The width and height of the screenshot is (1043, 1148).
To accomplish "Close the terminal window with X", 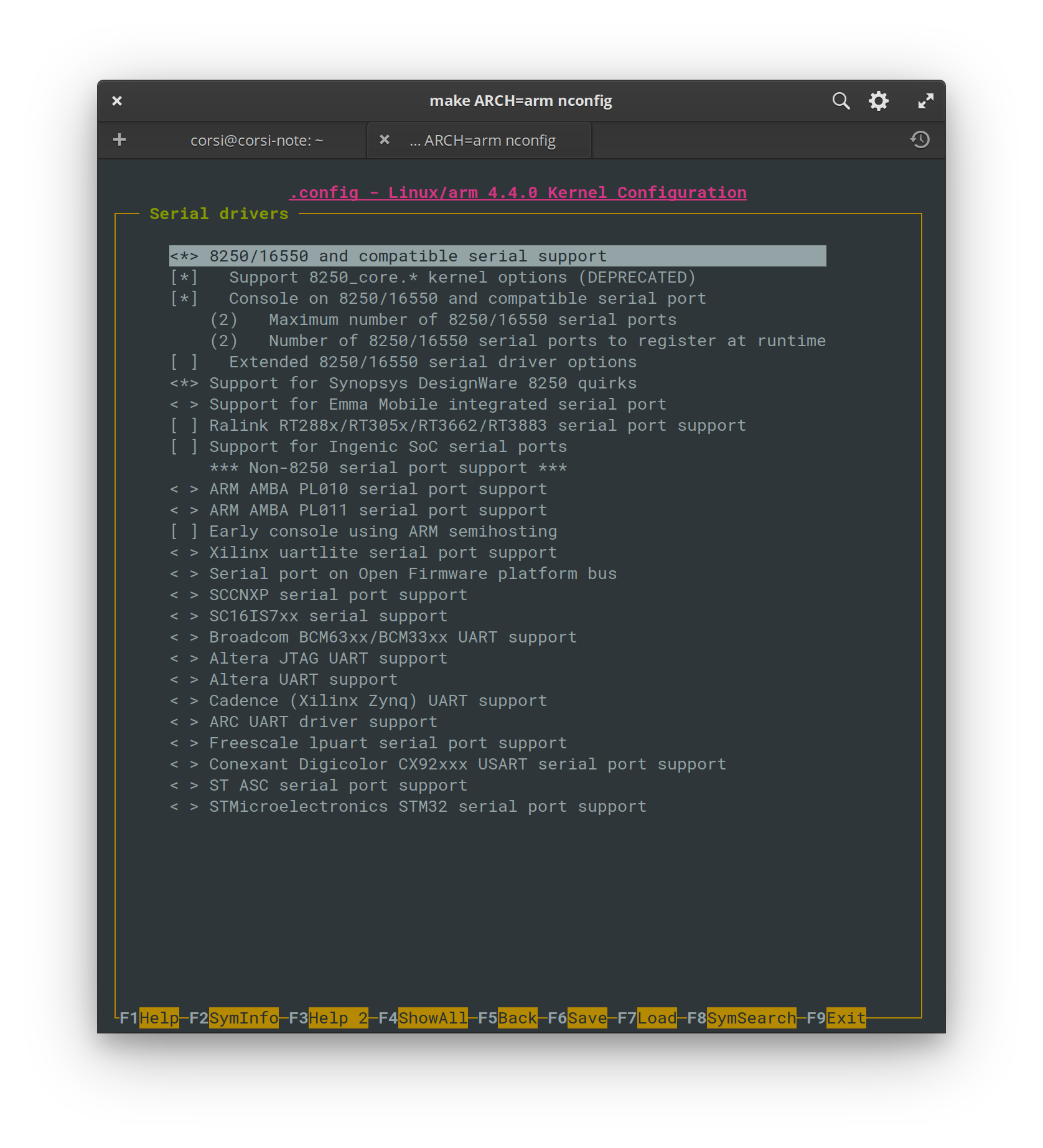I will pyautogui.click(x=117, y=101).
